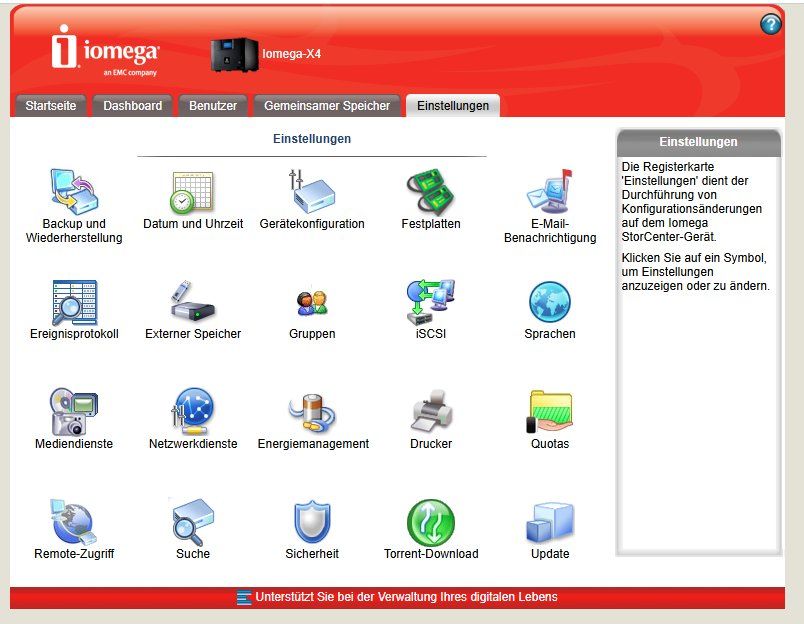The width and height of the screenshot is (804, 624).
Task: Click the Torrent-Download text link
Action: point(431,554)
